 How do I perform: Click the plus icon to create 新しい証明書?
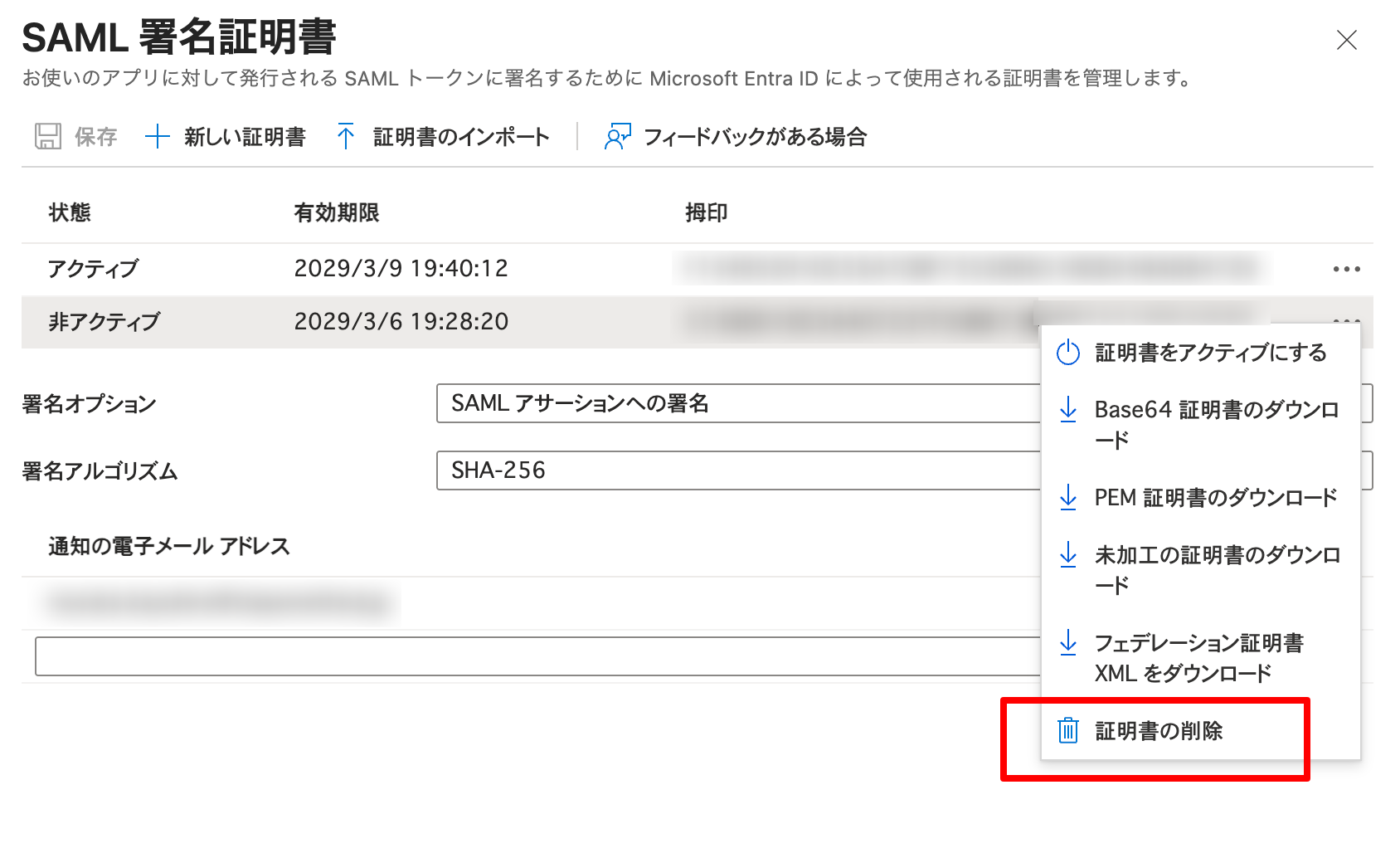point(158,137)
